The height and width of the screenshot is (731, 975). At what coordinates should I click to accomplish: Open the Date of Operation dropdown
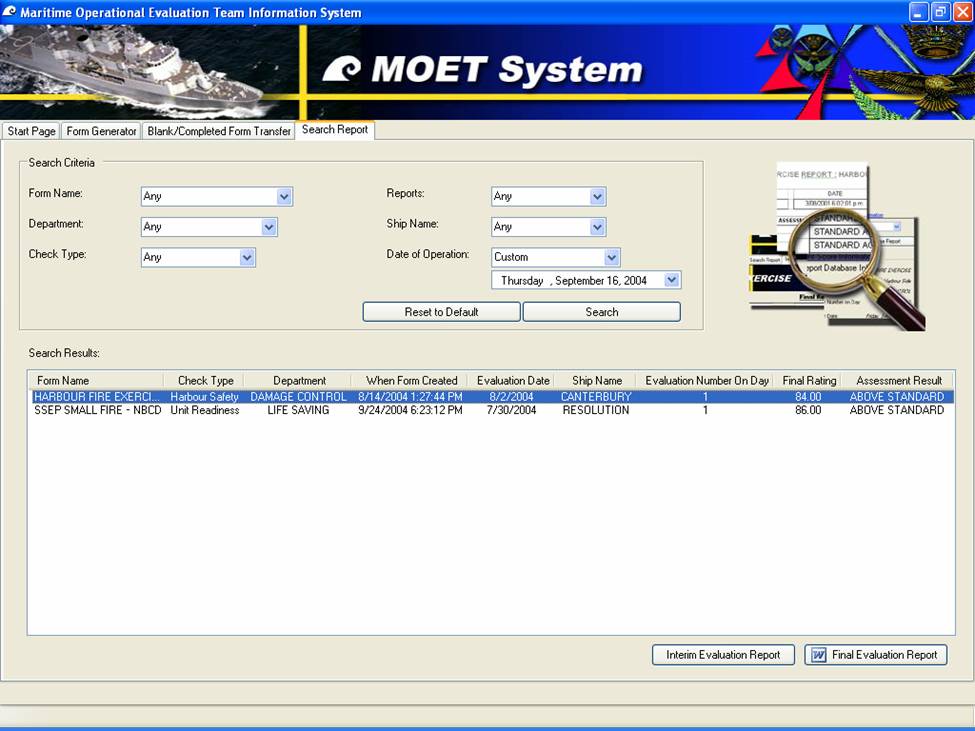tap(612, 257)
